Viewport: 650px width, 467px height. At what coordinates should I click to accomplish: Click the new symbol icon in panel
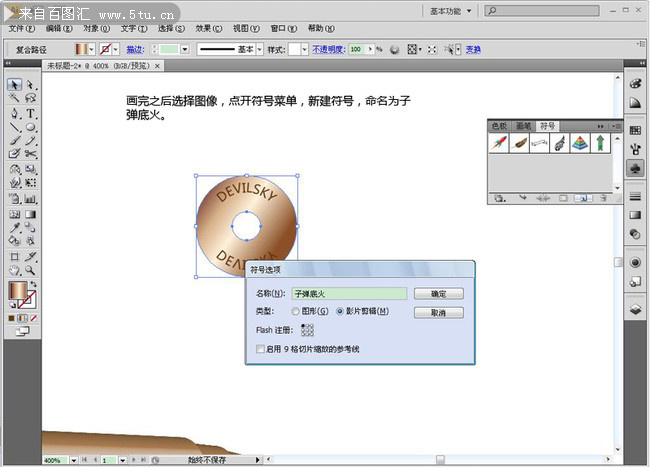pyautogui.click(x=584, y=198)
